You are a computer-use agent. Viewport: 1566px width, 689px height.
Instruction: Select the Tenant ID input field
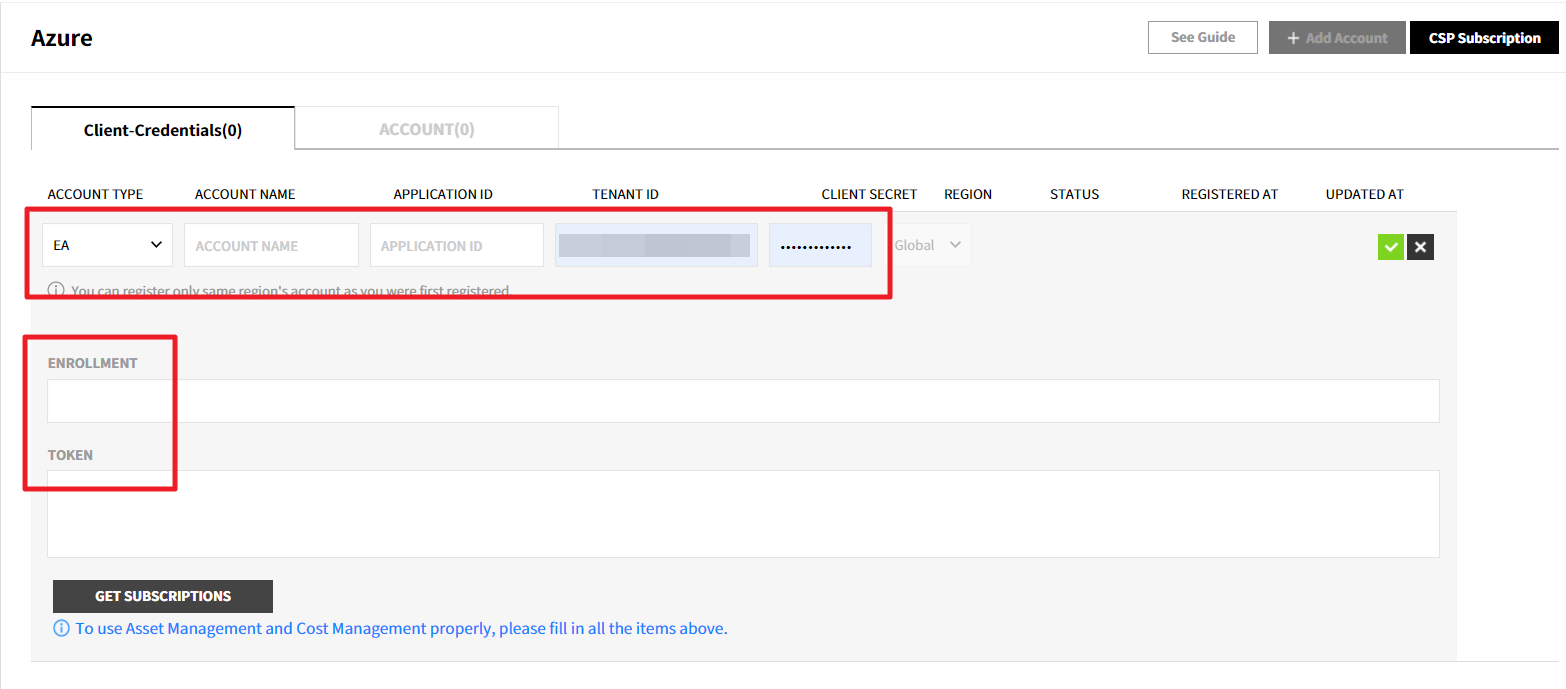[656, 245]
